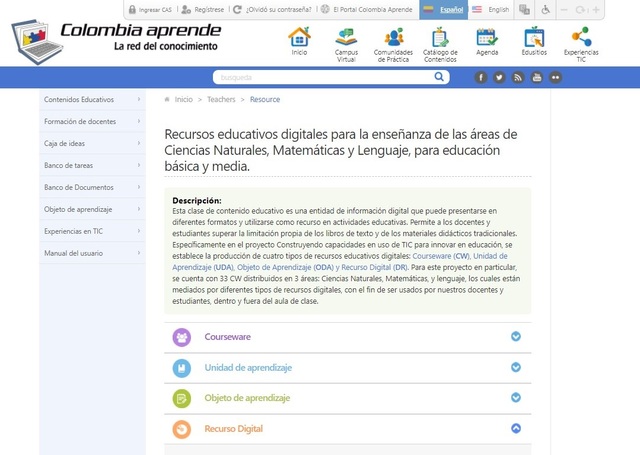Click ¿Olvidó su contraseña? link
640x455 pixels.
(x=272, y=9)
